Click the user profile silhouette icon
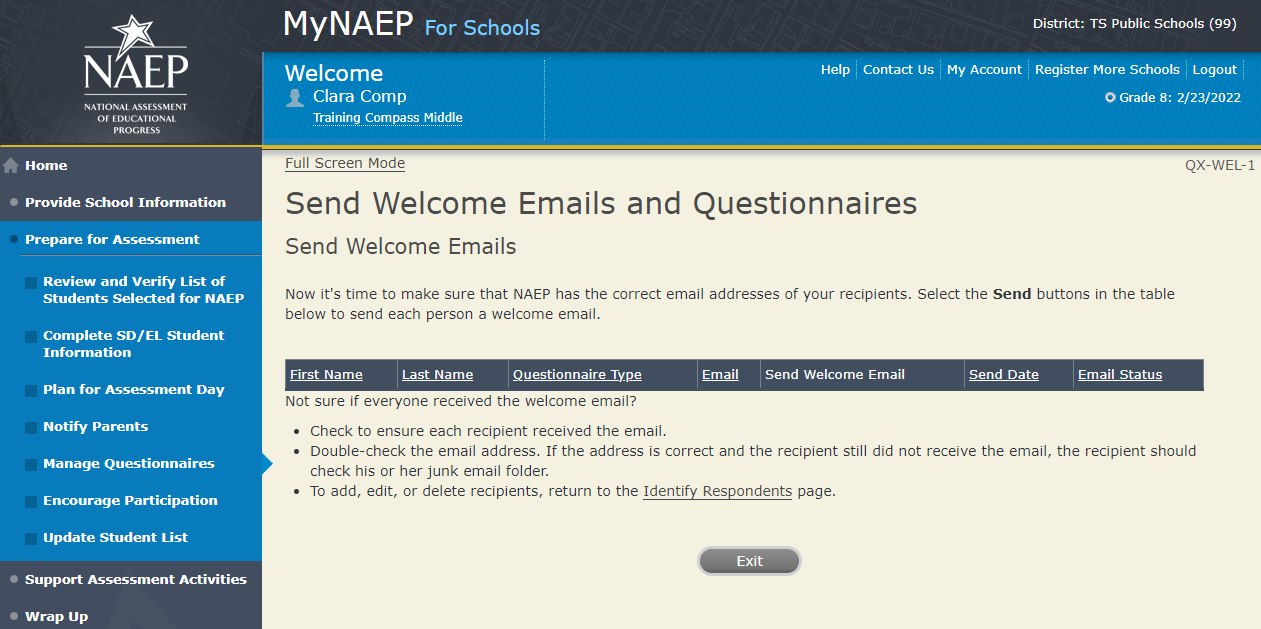The height and width of the screenshot is (629, 1261). coord(295,97)
